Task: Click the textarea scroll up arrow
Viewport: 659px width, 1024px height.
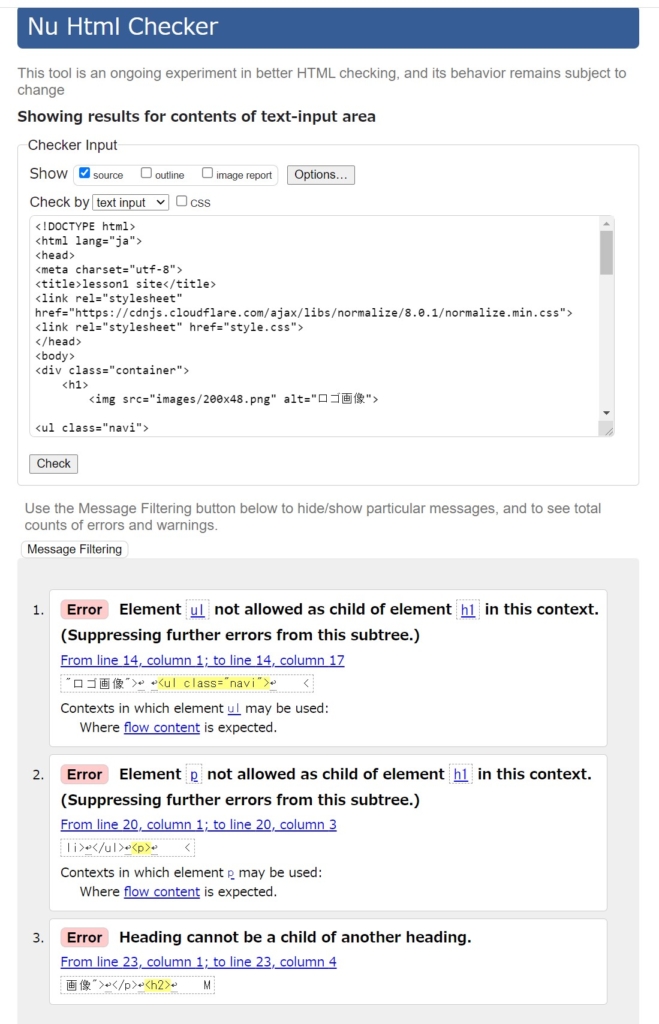Action: [607, 225]
